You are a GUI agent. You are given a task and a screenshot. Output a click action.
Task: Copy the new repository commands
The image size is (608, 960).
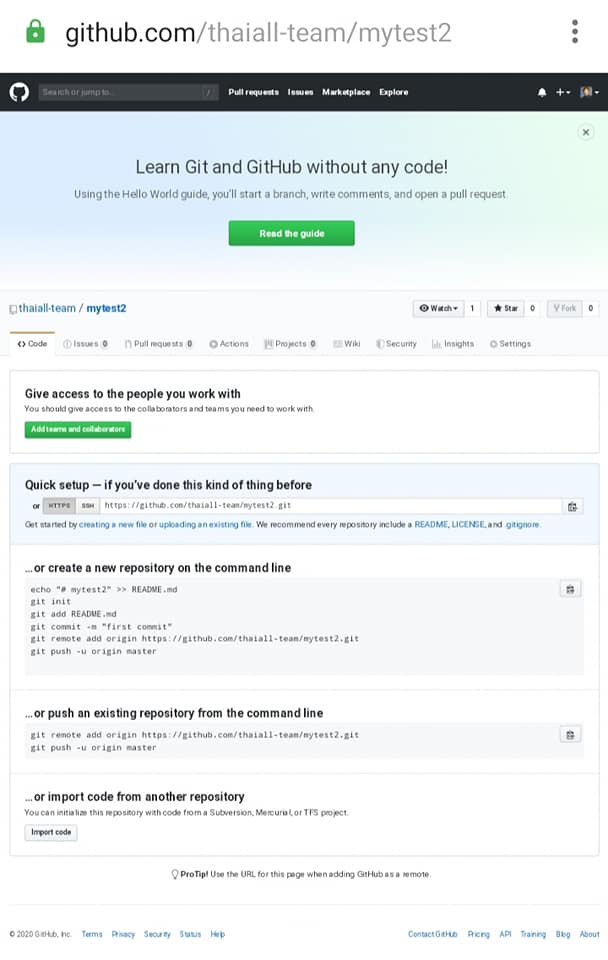pos(569,589)
